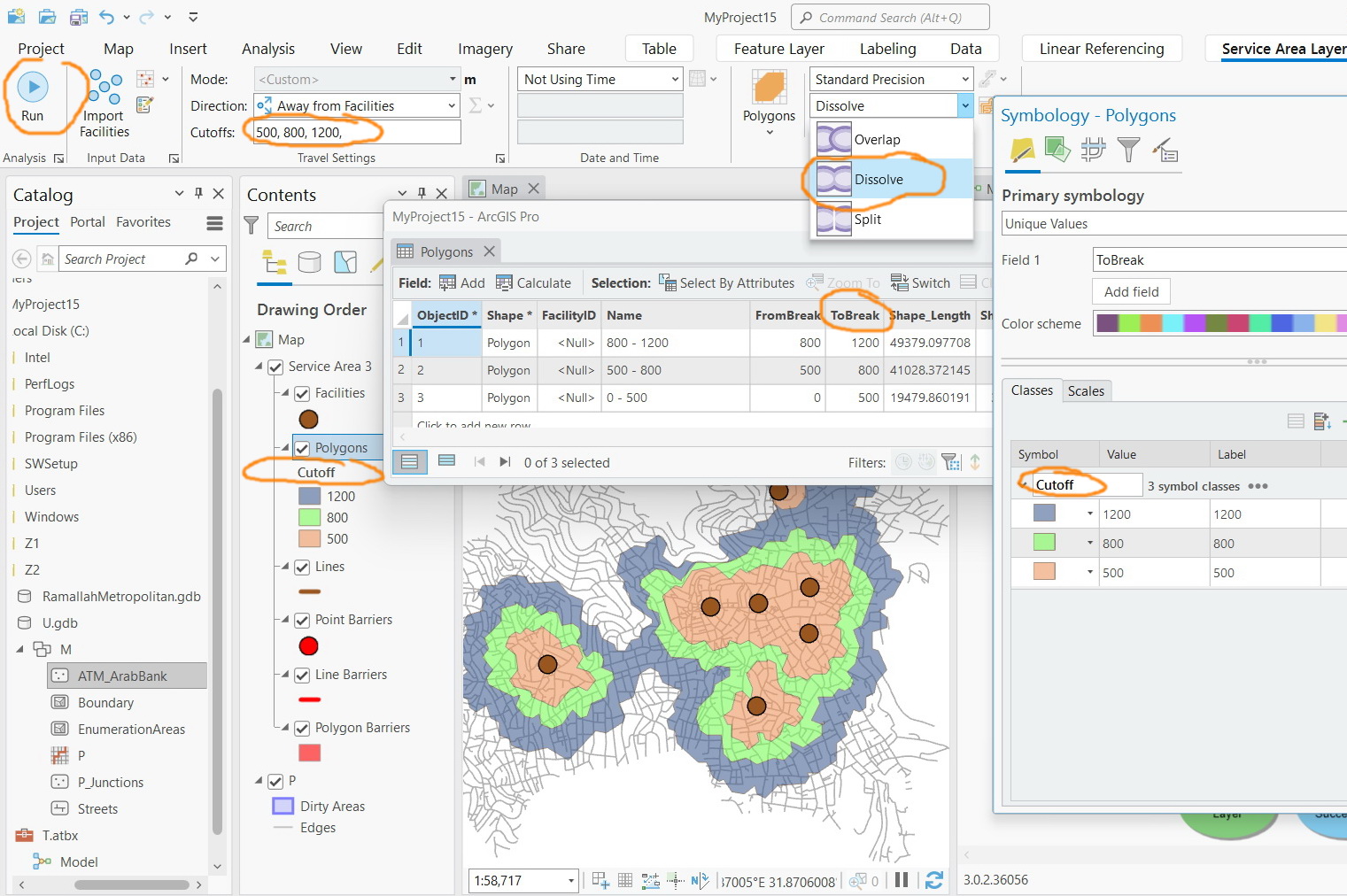Open the Mode dropdown in Travel Settings
The width and height of the screenshot is (1347, 896).
[453, 79]
